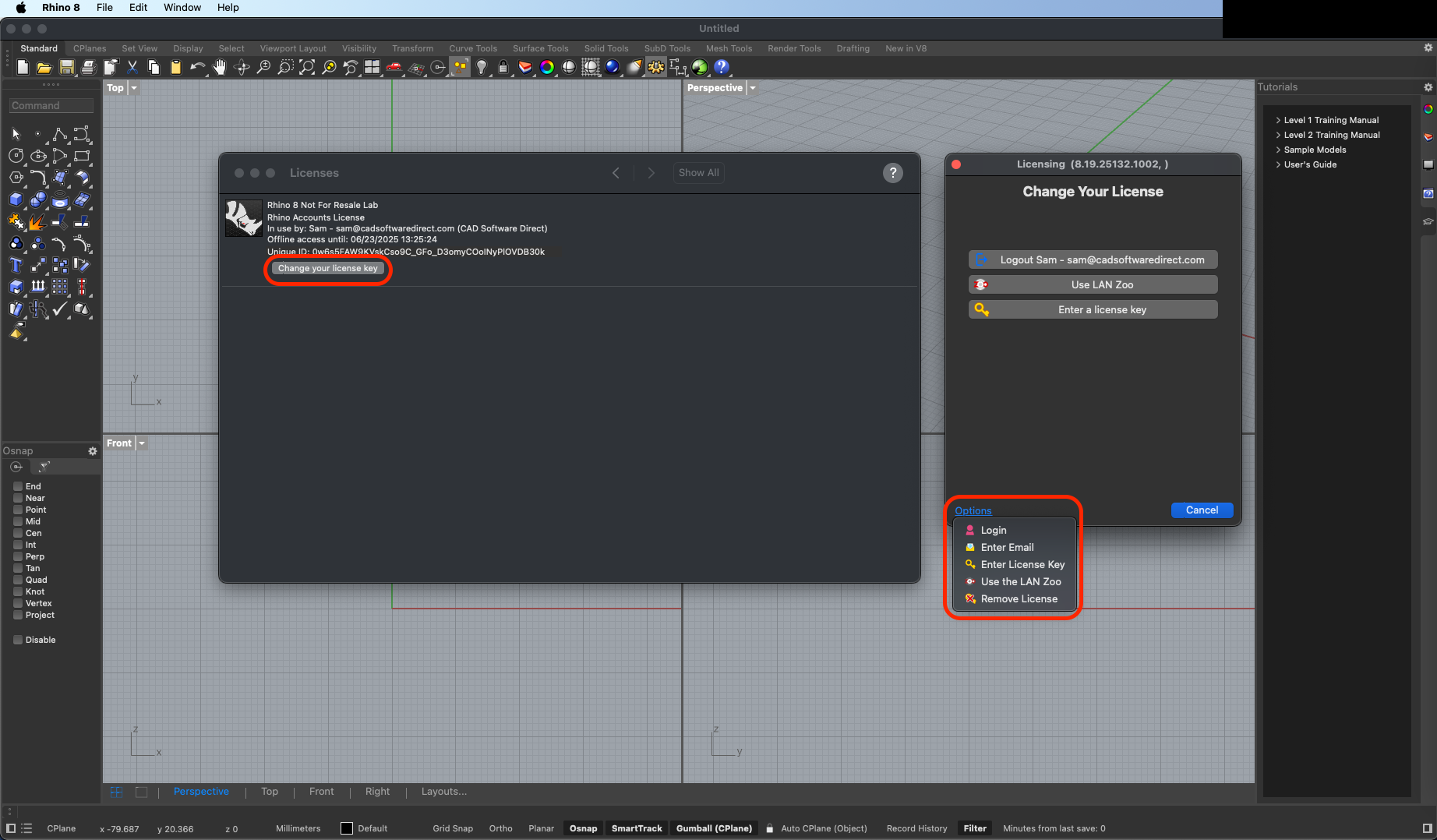Select the Explode tool icon
The width and height of the screenshot is (1437, 840).
[37, 222]
